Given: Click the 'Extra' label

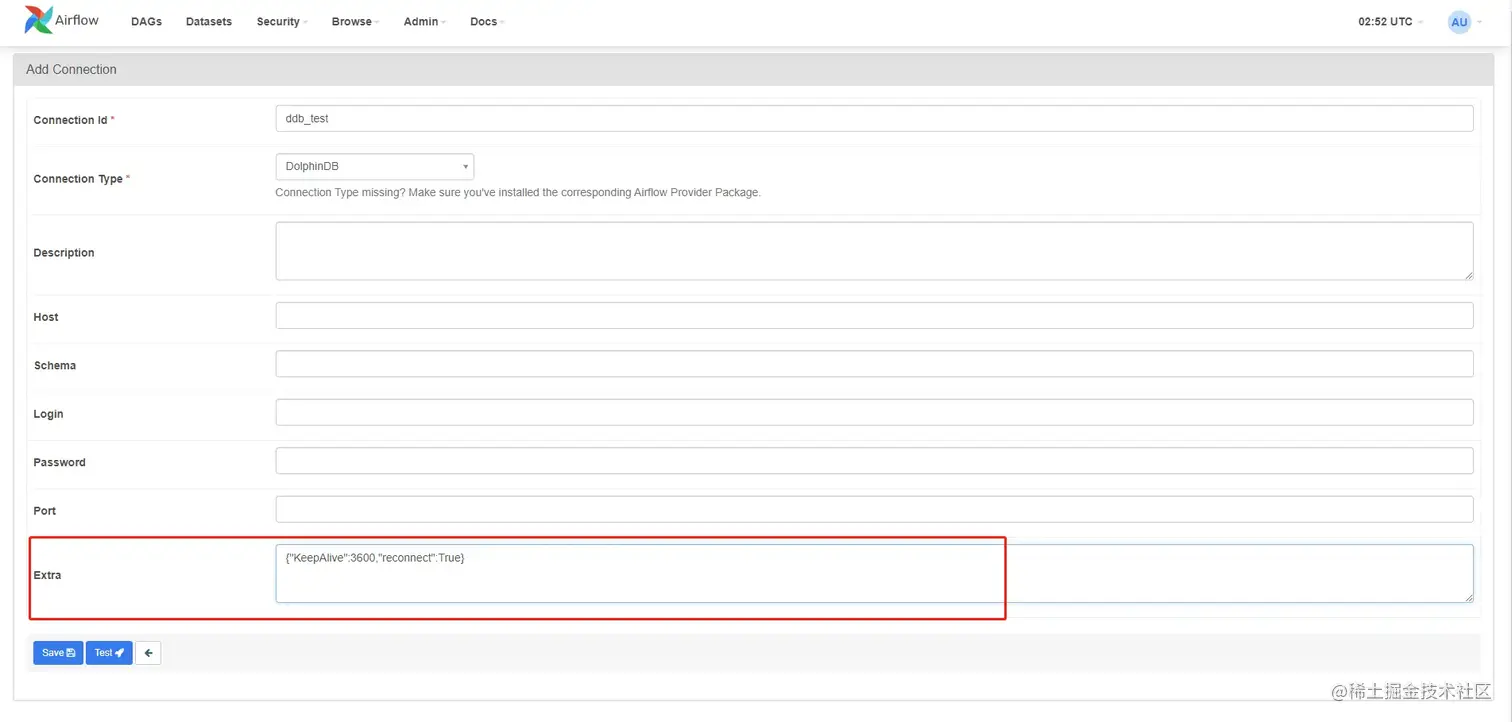Looking at the screenshot, I should tap(47, 575).
